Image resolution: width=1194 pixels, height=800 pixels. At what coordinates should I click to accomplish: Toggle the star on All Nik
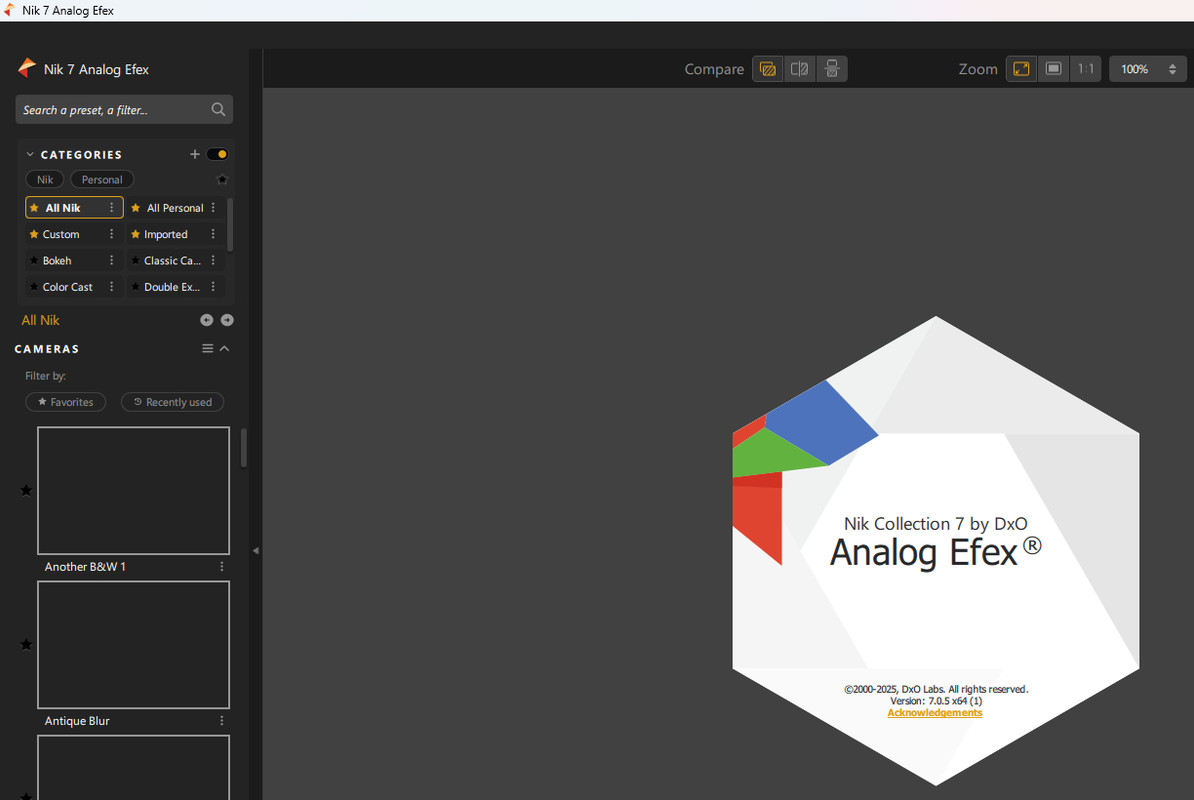click(x=34, y=208)
